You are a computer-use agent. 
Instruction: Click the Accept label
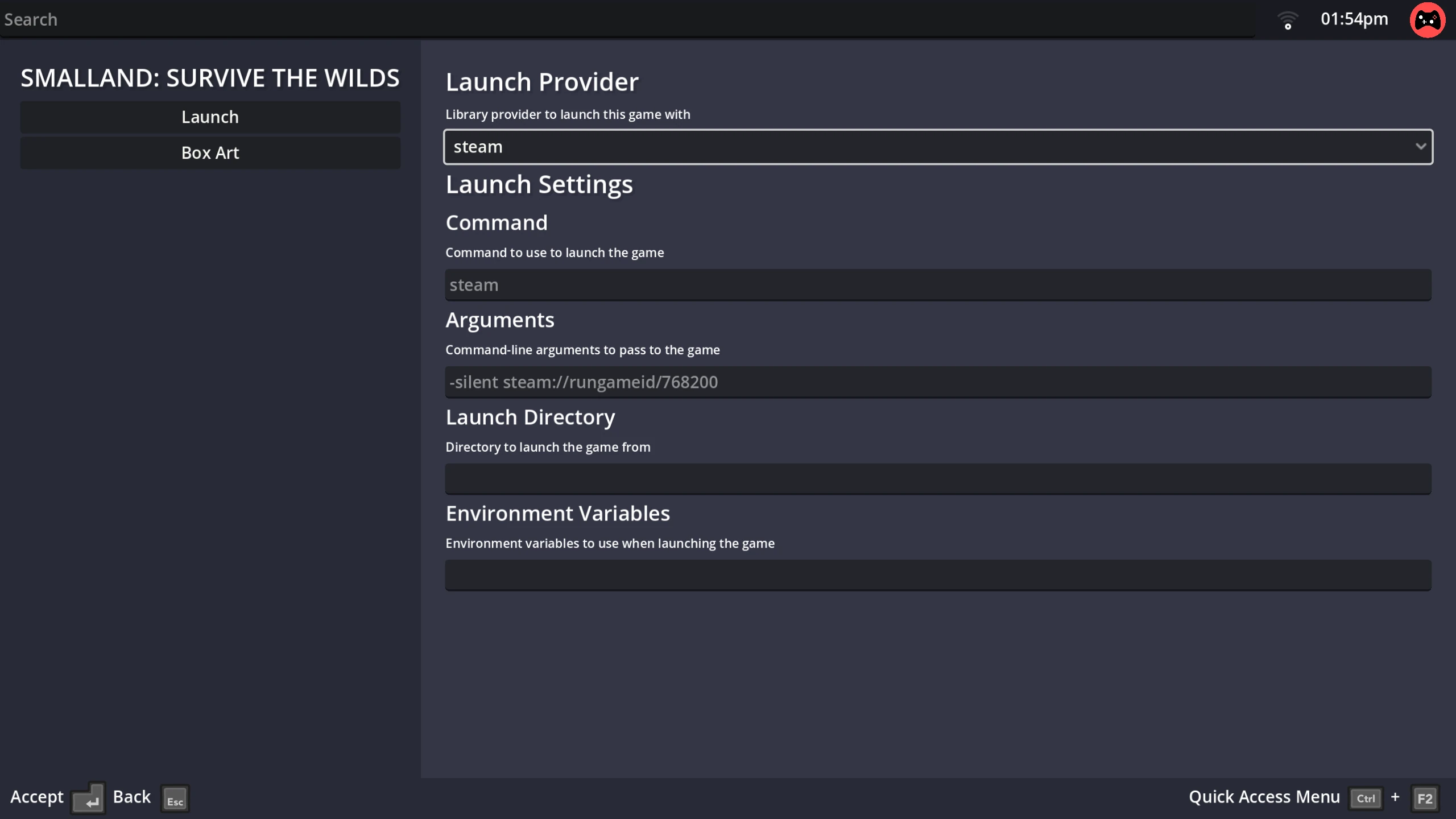(37, 797)
